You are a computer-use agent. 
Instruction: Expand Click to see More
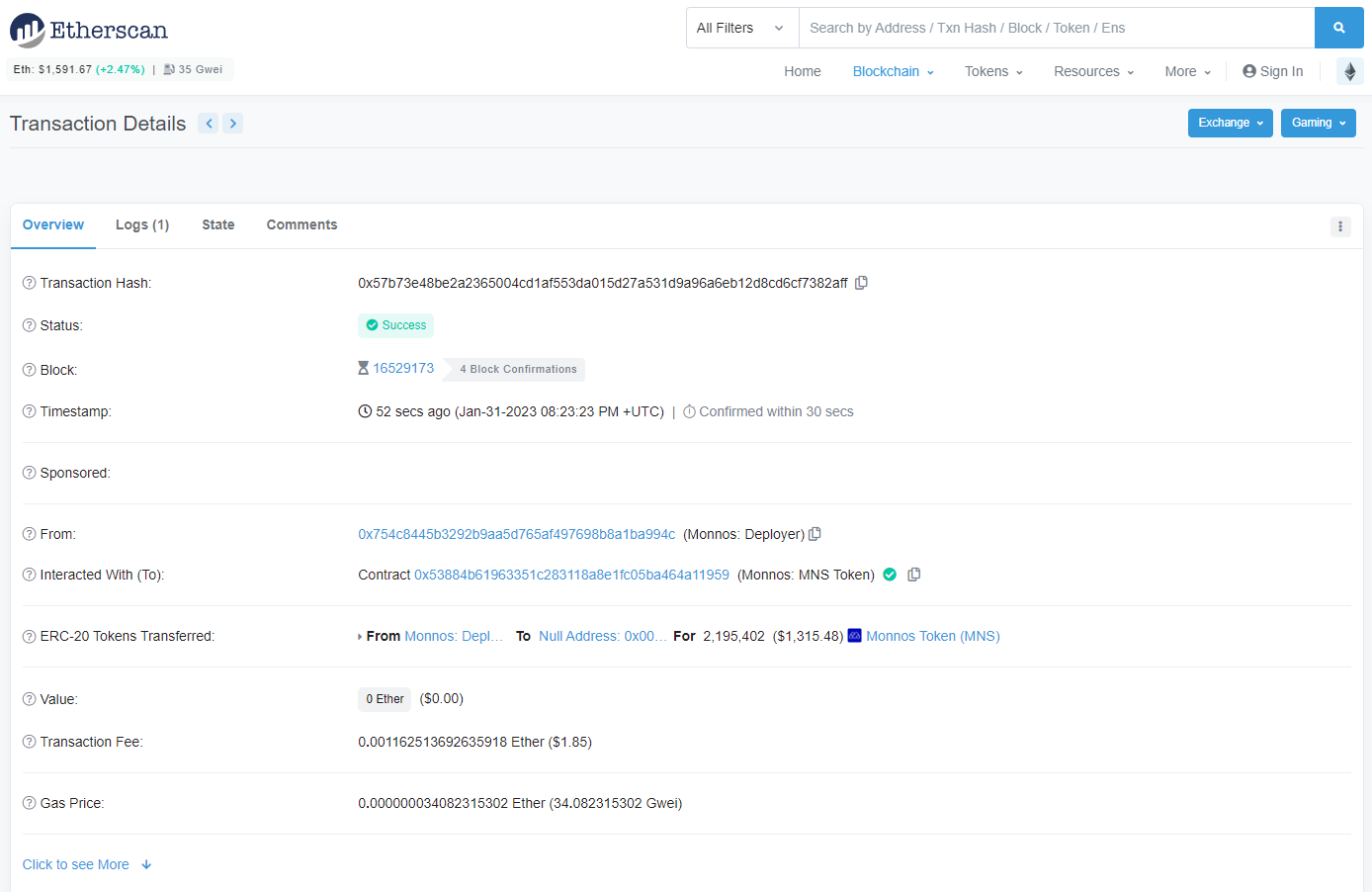[x=87, y=864]
